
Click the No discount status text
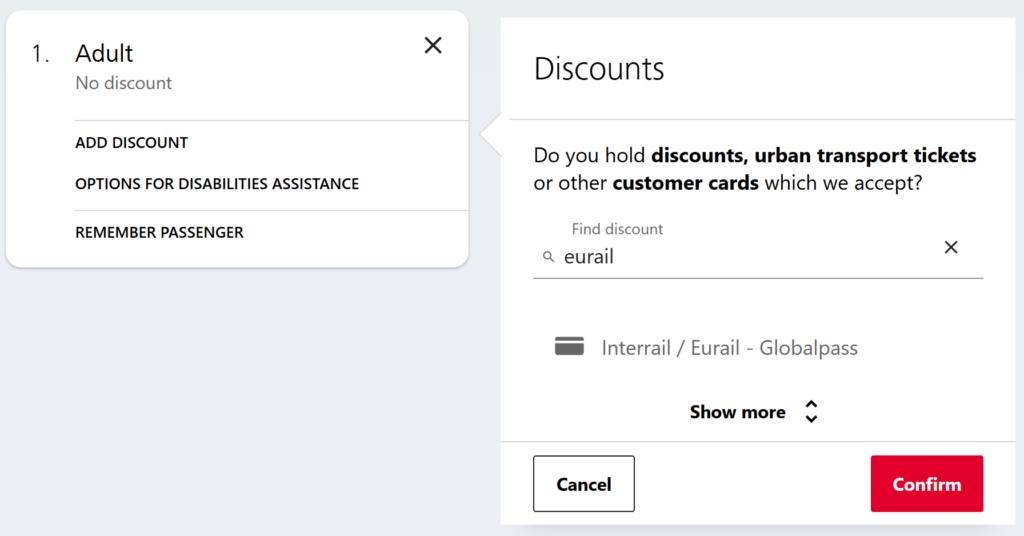123,83
